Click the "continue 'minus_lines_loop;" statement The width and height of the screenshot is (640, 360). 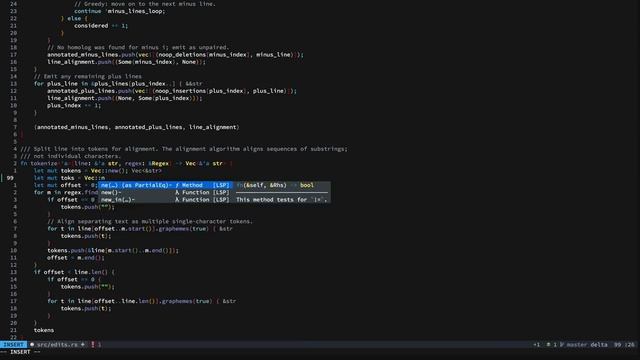pos(120,11)
